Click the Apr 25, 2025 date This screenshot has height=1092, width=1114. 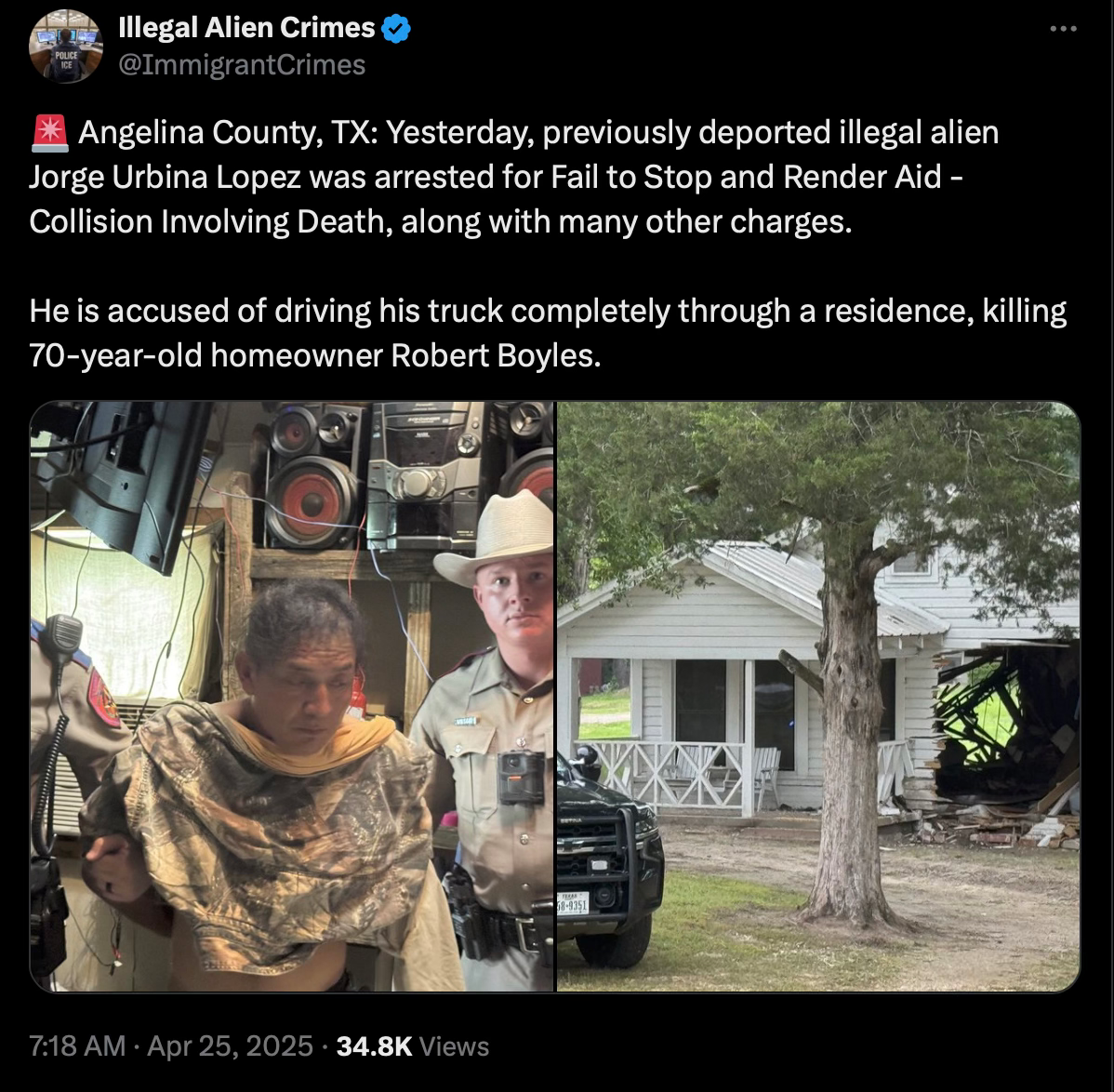[231, 1045]
